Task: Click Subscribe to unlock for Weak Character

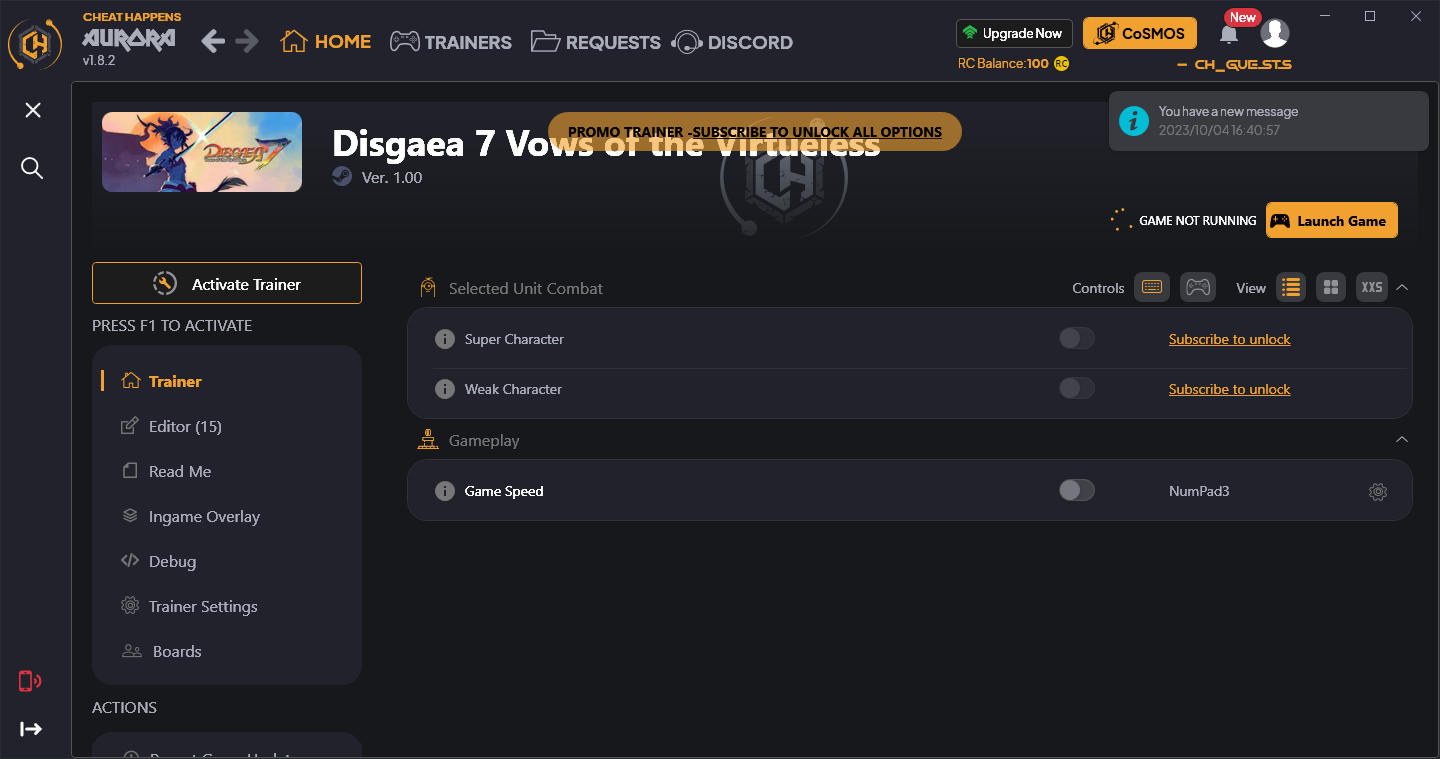Action: [1229, 390]
